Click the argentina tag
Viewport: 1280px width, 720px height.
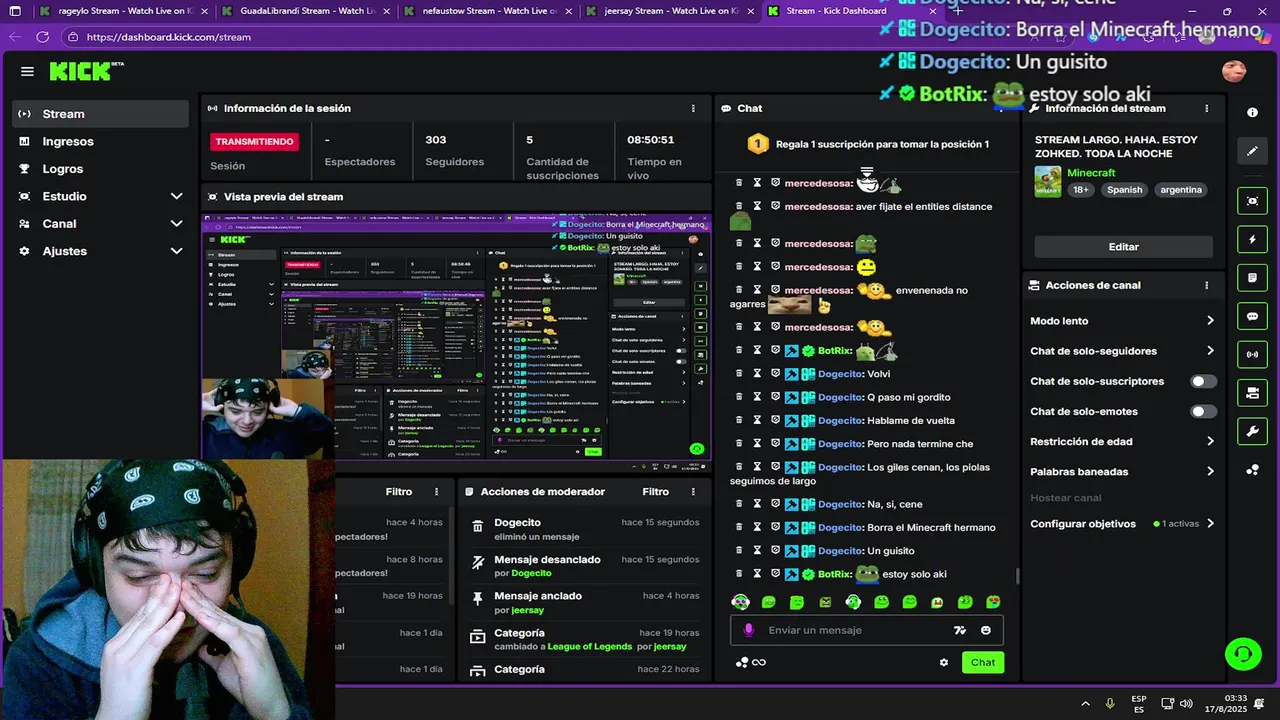tap(1181, 190)
